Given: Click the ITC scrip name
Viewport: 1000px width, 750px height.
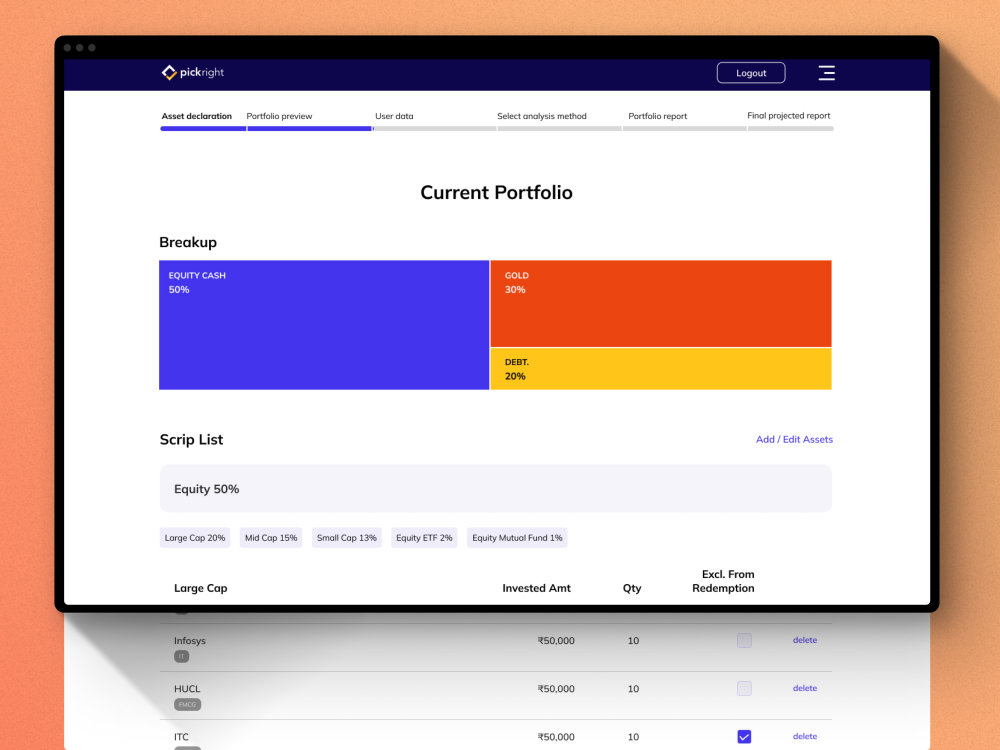Looking at the screenshot, I should 181,737.
